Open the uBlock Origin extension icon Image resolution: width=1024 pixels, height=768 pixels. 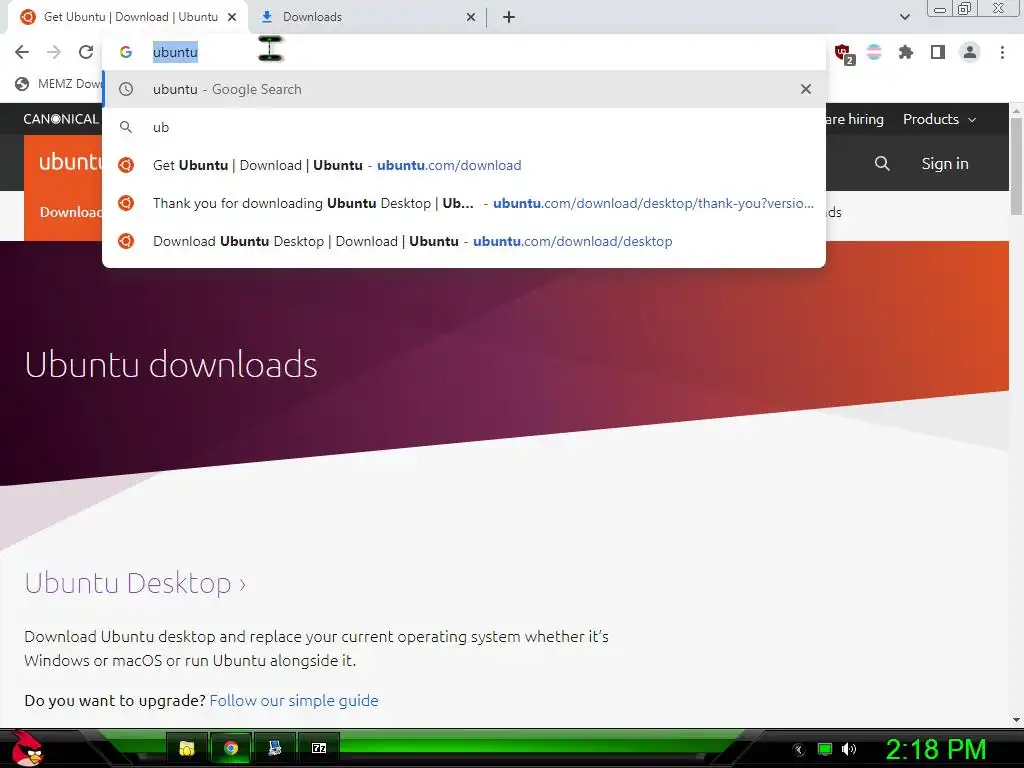coord(842,52)
